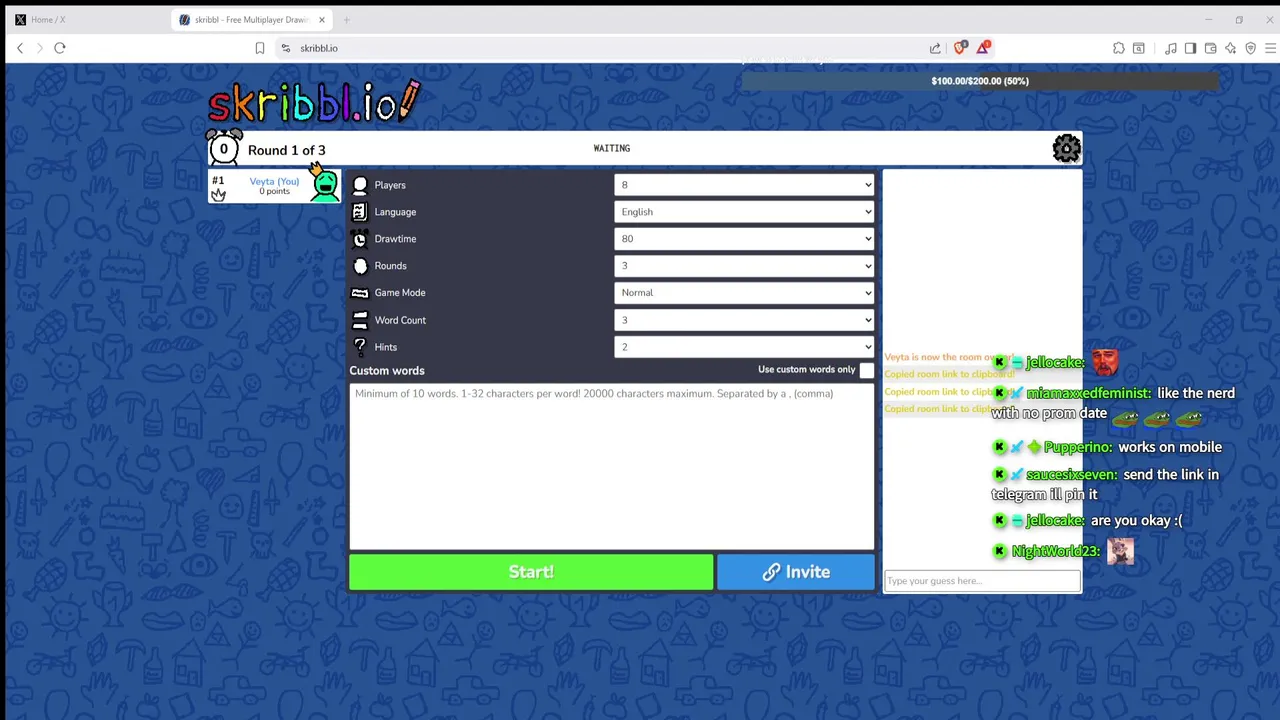Image resolution: width=1280 pixels, height=720 pixels.
Task: Click the share icon in address bar
Action: click(x=935, y=48)
